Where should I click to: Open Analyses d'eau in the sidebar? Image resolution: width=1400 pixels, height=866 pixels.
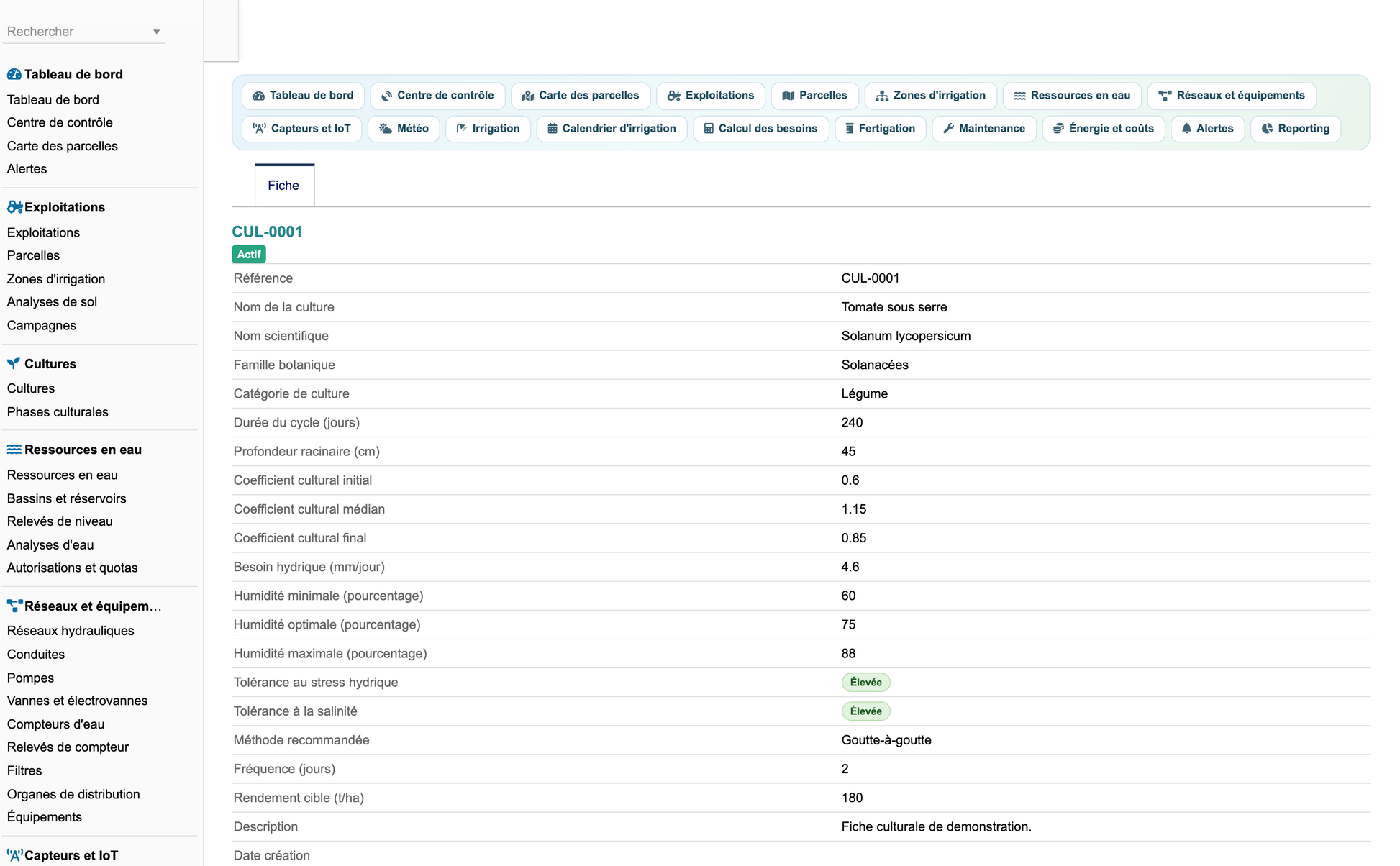coord(50,545)
